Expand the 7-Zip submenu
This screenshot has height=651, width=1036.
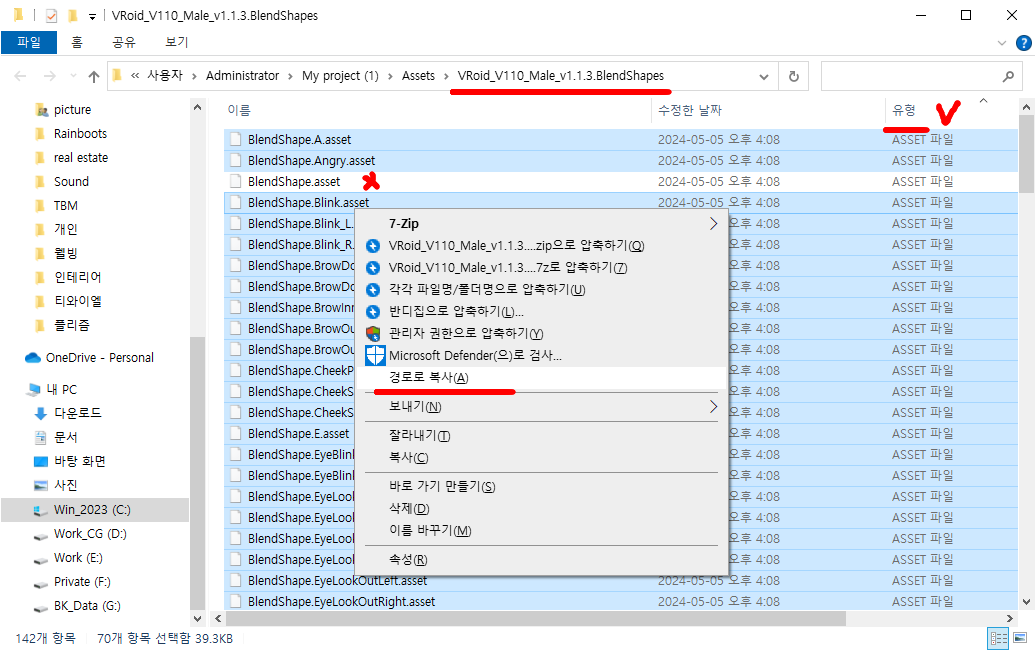[542, 223]
